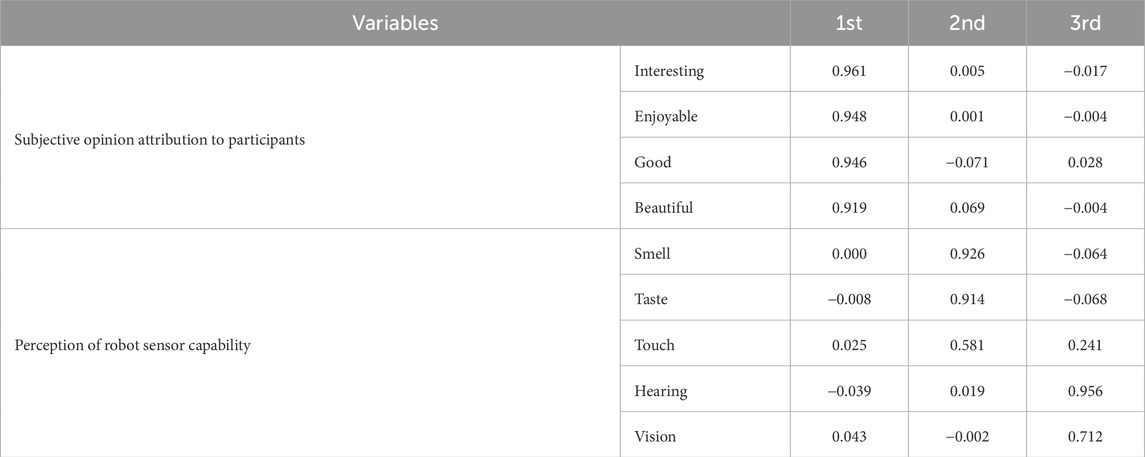Viewport: 1145px width, 457px height.
Task: Select the 2nd column header
Action: (967, 23)
